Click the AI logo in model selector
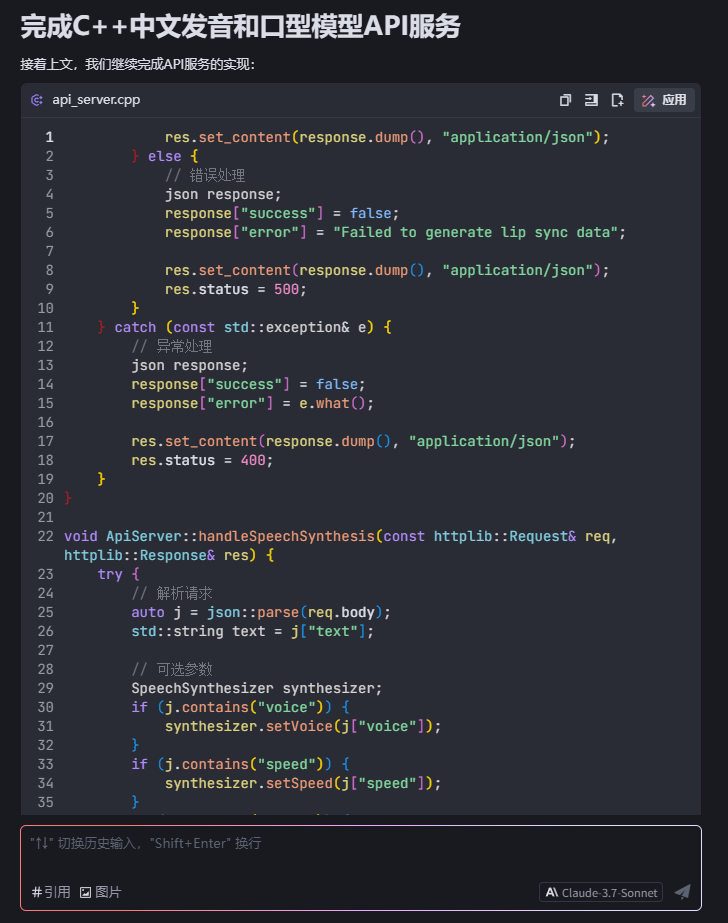728x923 pixels. coord(552,892)
